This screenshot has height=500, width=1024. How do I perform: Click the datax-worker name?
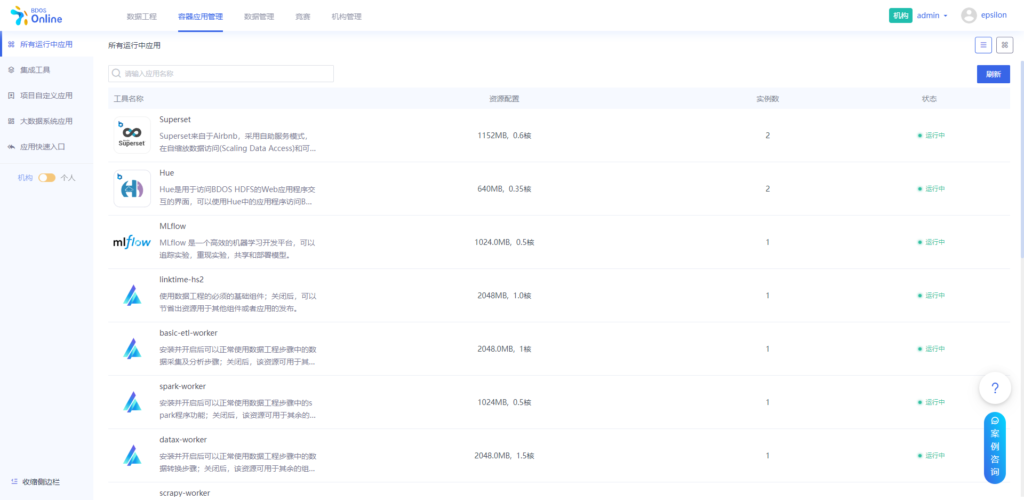pyautogui.click(x=182, y=440)
